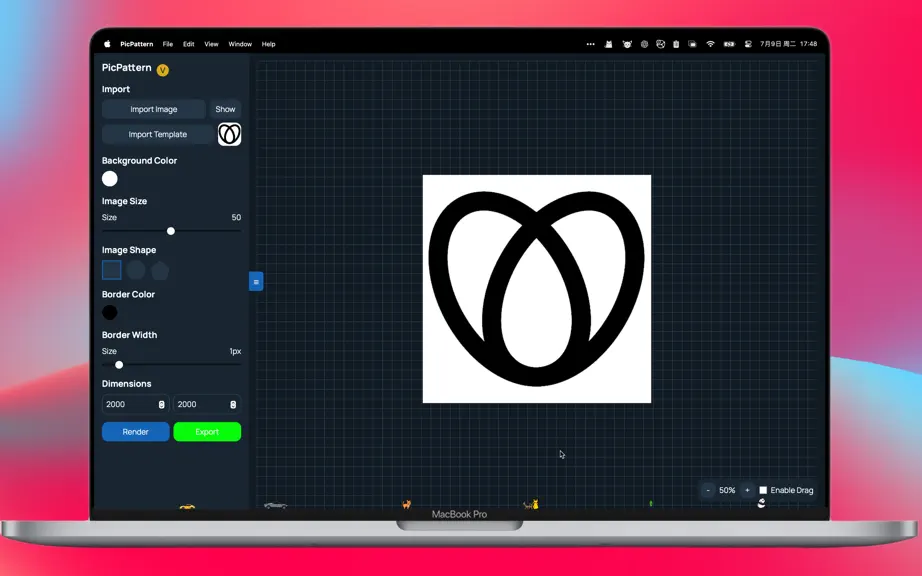This screenshot has width=922, height=576.
Task: Click the yellow car at the sidebar bottom
Action: point(187,506)
